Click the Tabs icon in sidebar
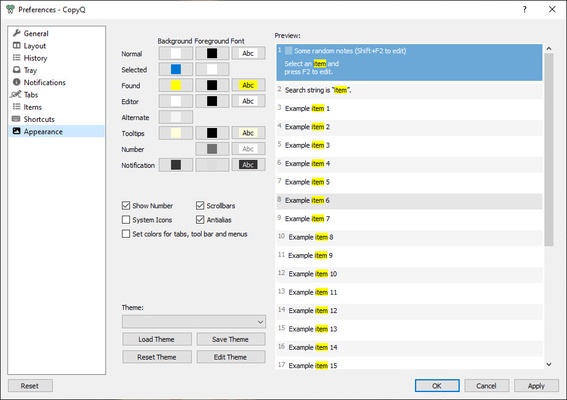 click(16, 94)
